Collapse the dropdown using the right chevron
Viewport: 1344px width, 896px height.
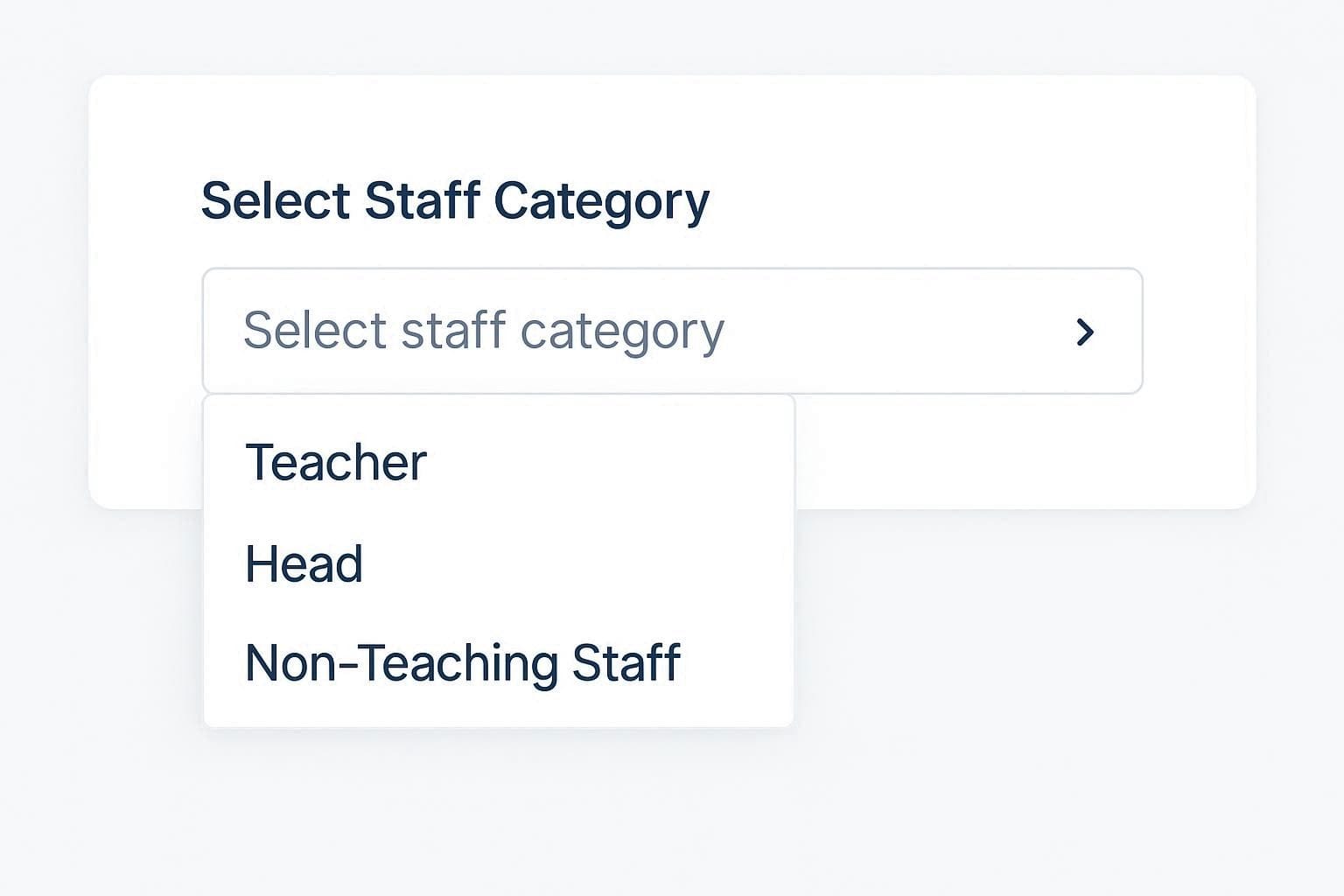tap(1085, 332)
